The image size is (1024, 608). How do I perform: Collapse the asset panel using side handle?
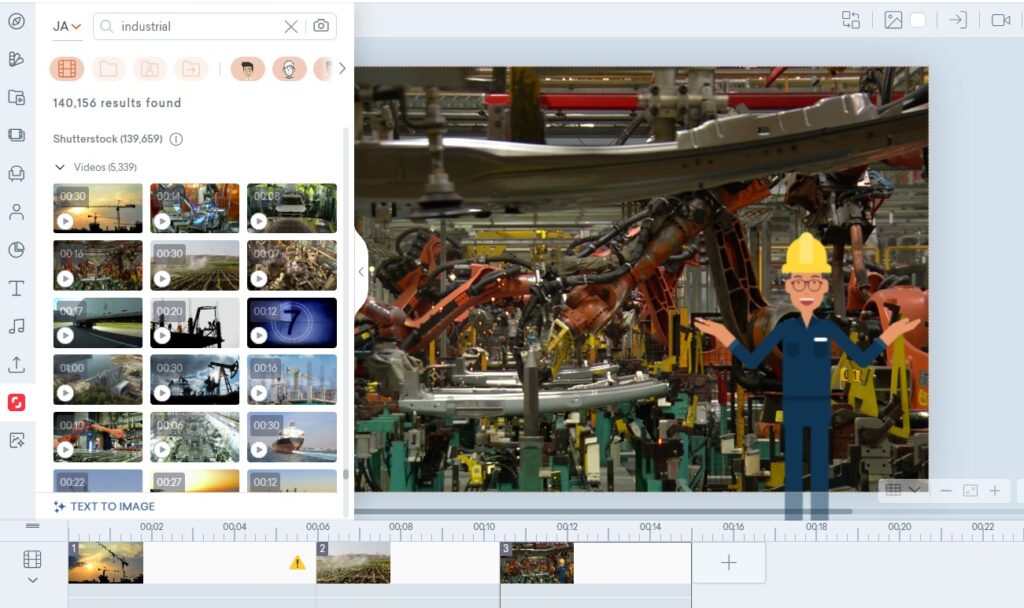pos(360,272)
